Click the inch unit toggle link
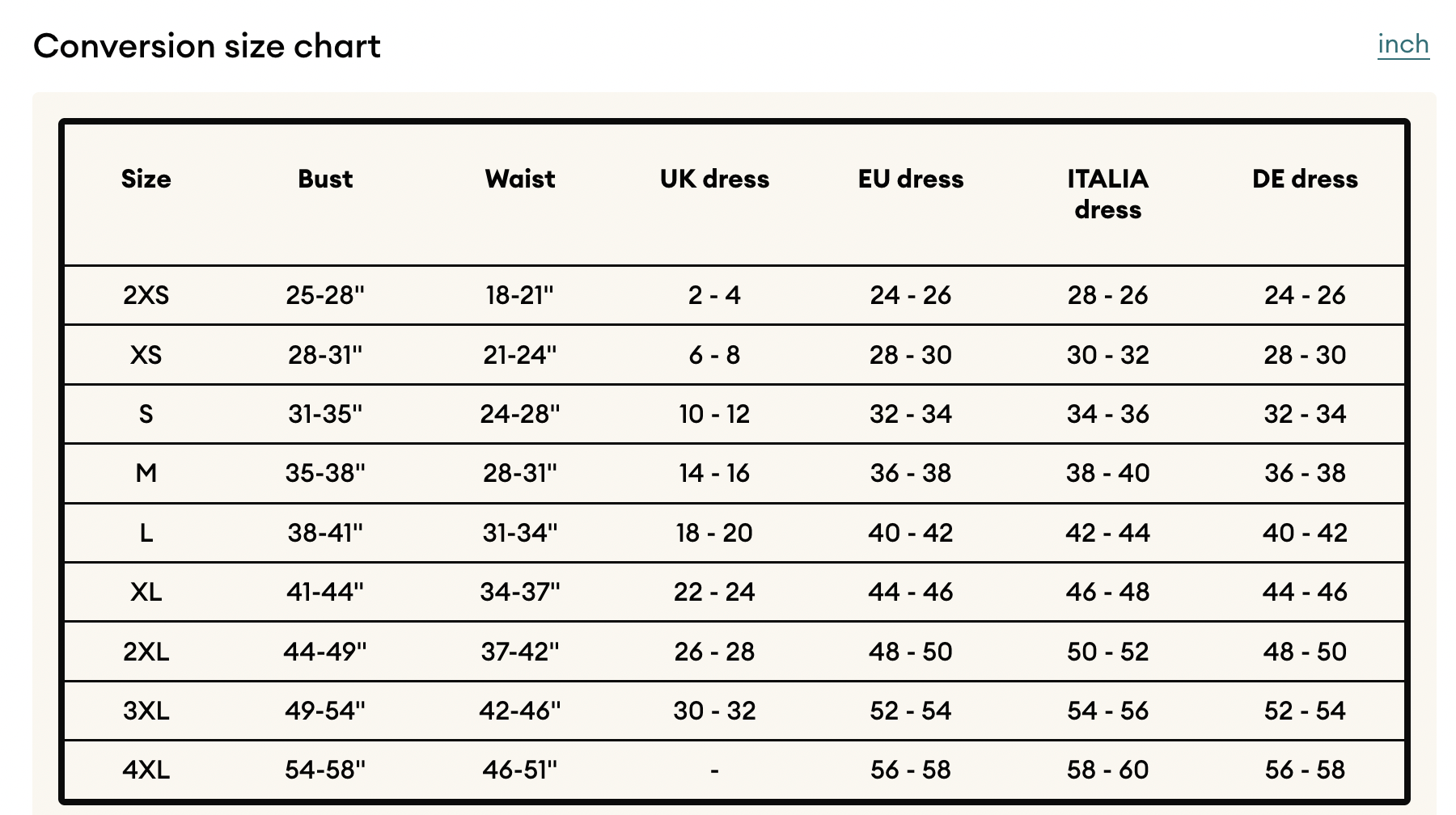The height and width of the screenshot is (815, 1456). coord(1403,44)
